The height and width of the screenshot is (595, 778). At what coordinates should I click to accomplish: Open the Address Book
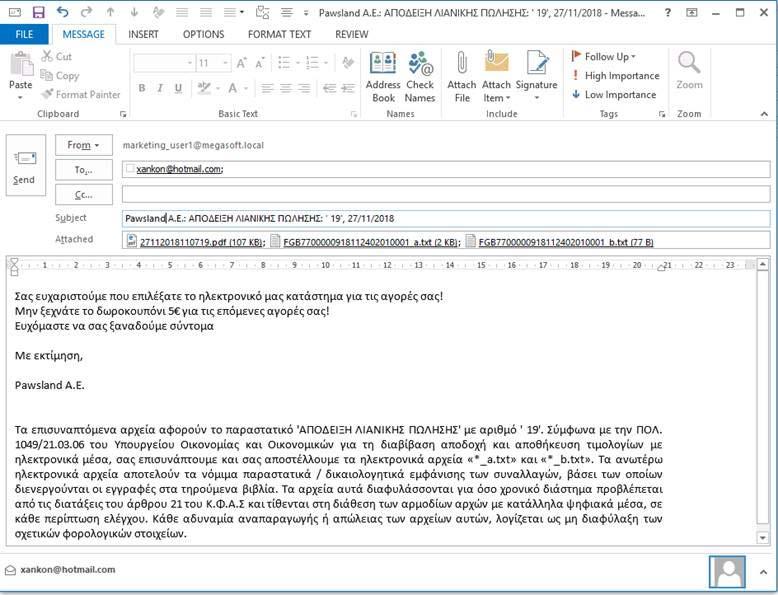383,77
